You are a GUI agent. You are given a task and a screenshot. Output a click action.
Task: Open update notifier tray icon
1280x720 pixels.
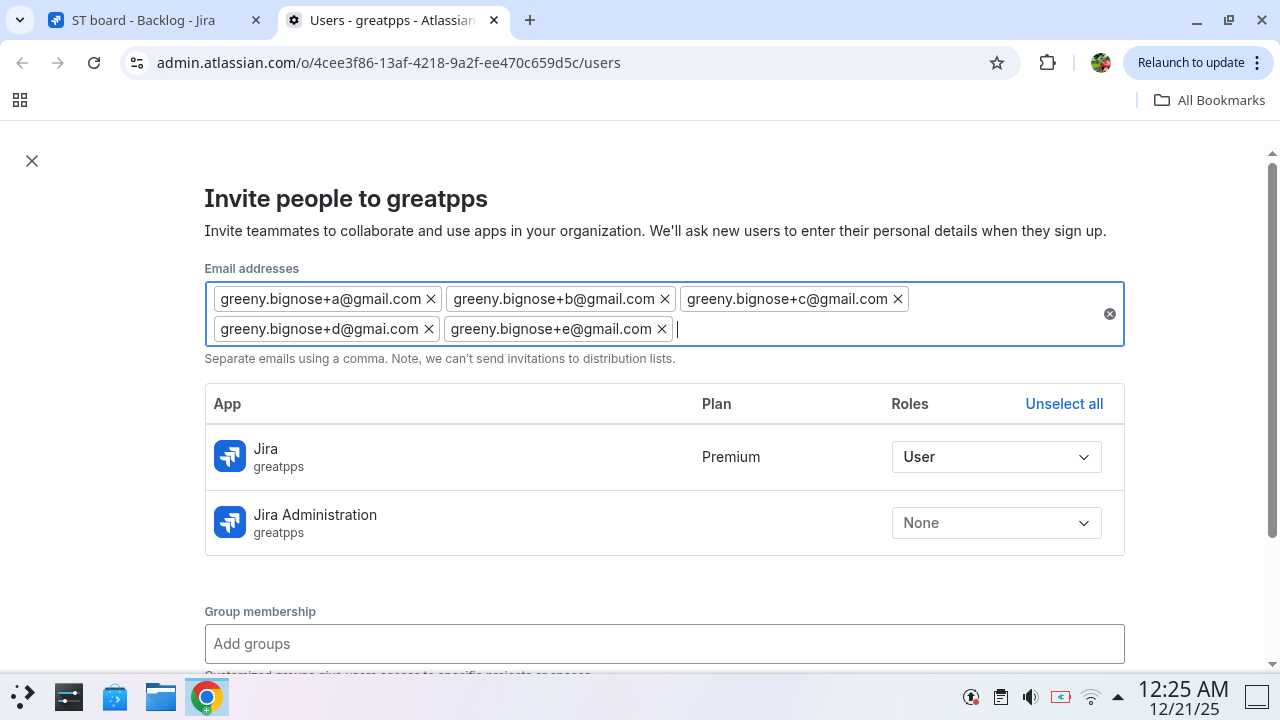click(x=970, y=697)
